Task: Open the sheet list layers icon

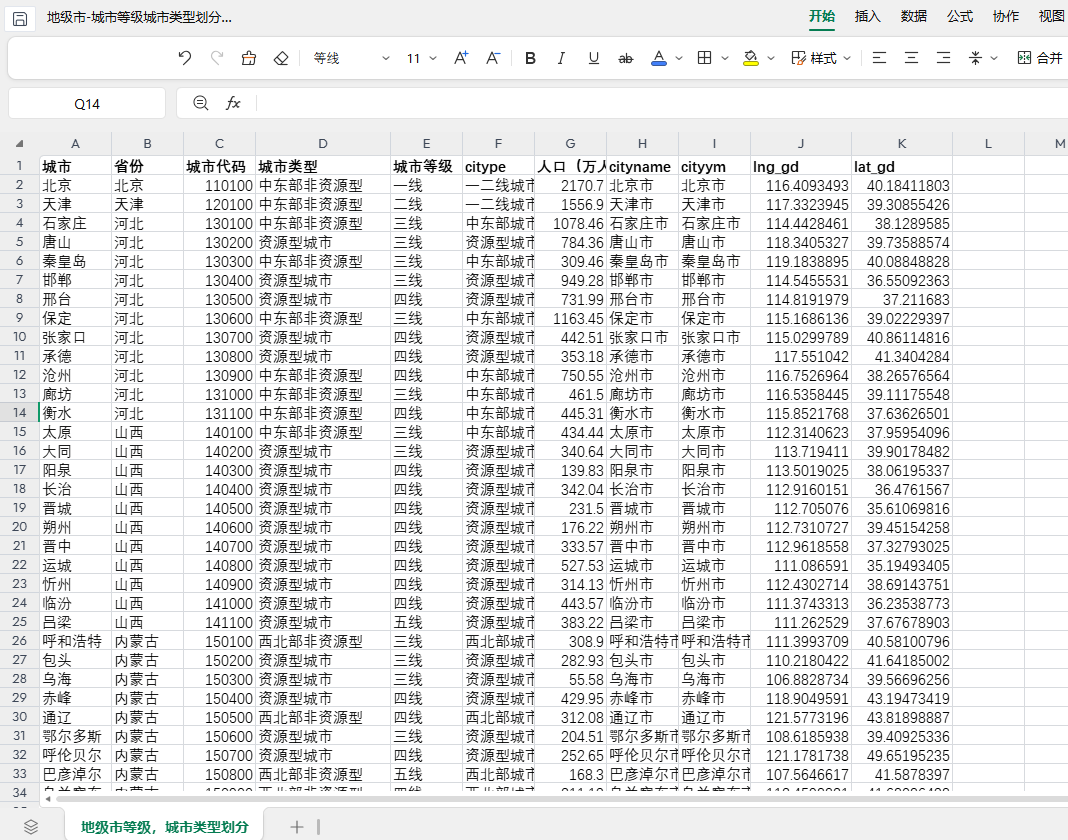Action: pos(31,826)
